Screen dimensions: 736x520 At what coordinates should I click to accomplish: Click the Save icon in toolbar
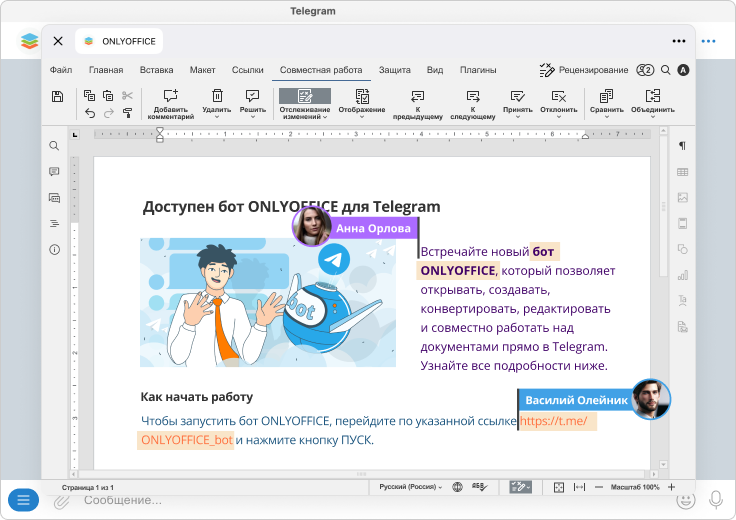tap(57, 97)
